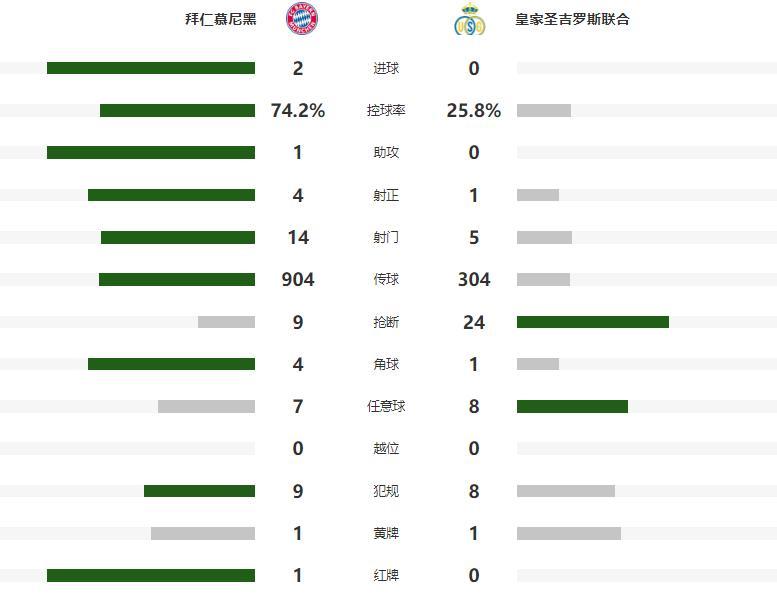This screenshot has height=612, width=777.
Task: Click Bayern's green shots bar in 射门 row
Action: 178,238
